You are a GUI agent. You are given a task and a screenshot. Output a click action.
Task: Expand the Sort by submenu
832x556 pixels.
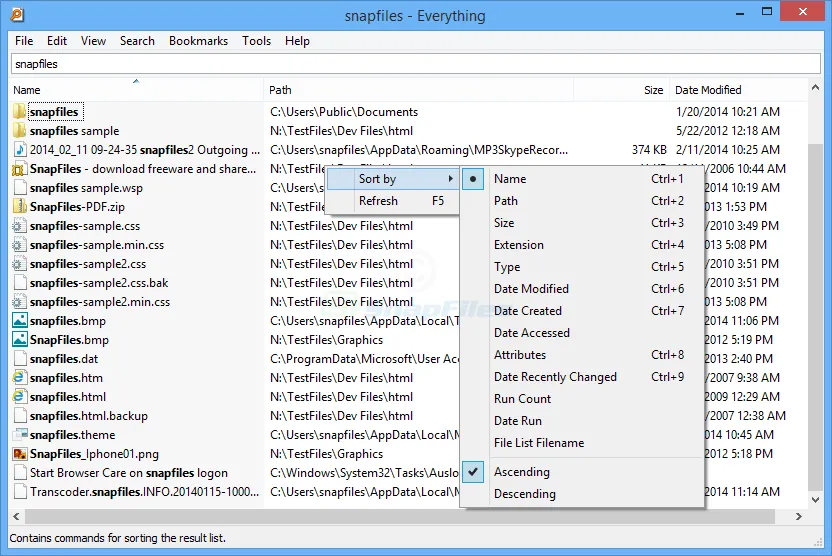coord(392,179)
